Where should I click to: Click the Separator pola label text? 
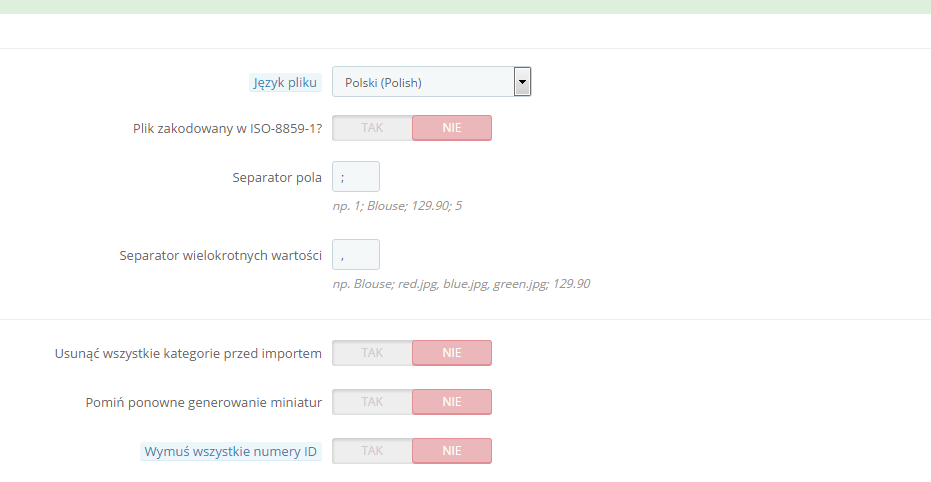click(x=276, y=178)
